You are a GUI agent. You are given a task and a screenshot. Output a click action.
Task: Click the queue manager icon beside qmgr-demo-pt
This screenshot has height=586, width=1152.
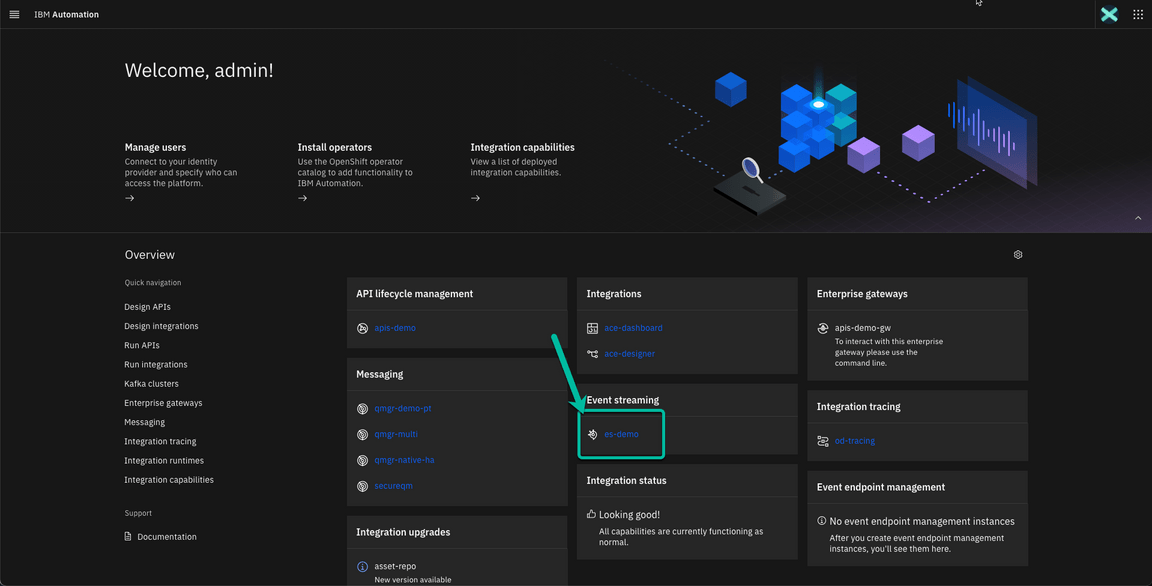coord(361,408)
